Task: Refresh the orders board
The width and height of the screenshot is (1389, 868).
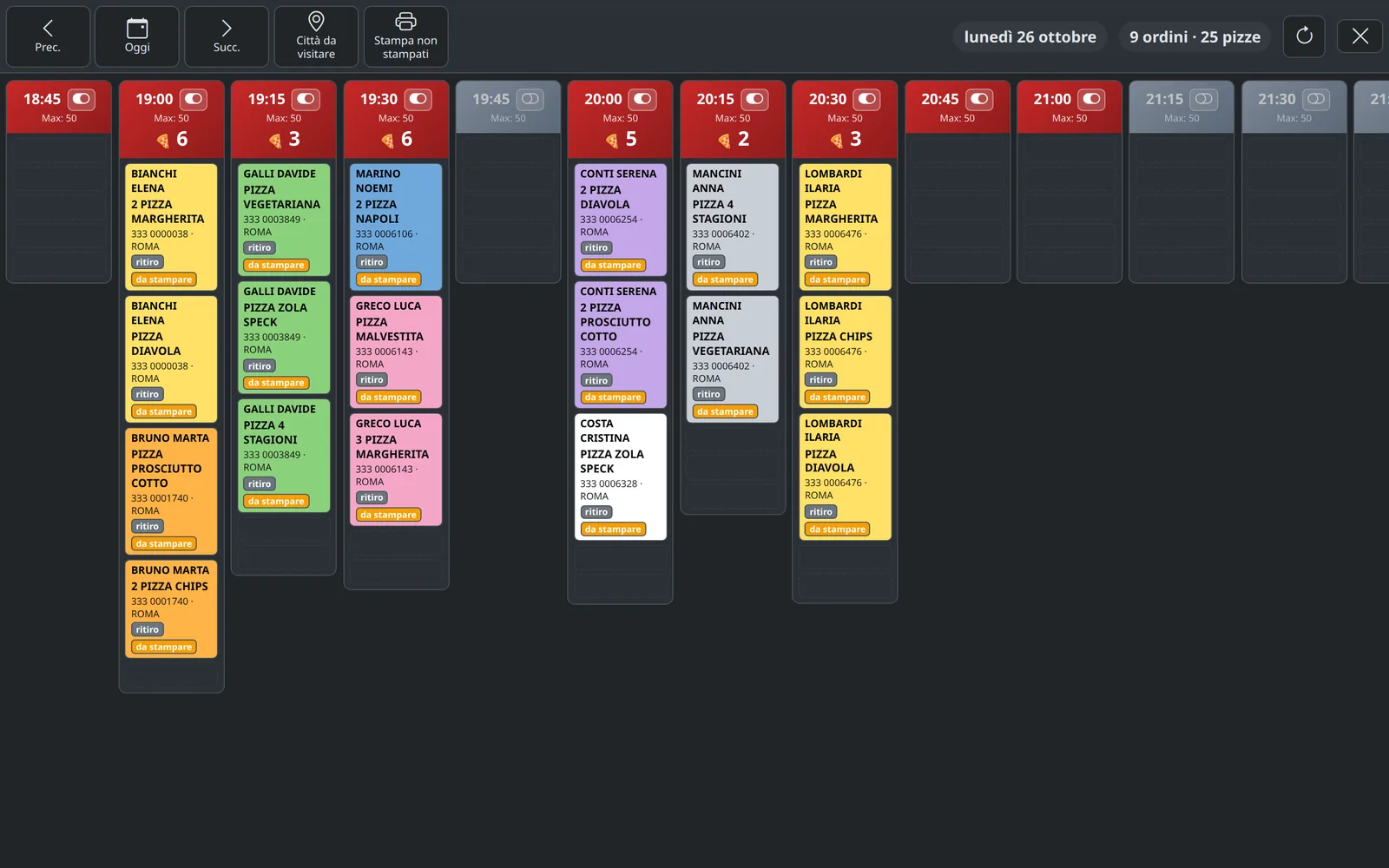Action: (1304, 36)
